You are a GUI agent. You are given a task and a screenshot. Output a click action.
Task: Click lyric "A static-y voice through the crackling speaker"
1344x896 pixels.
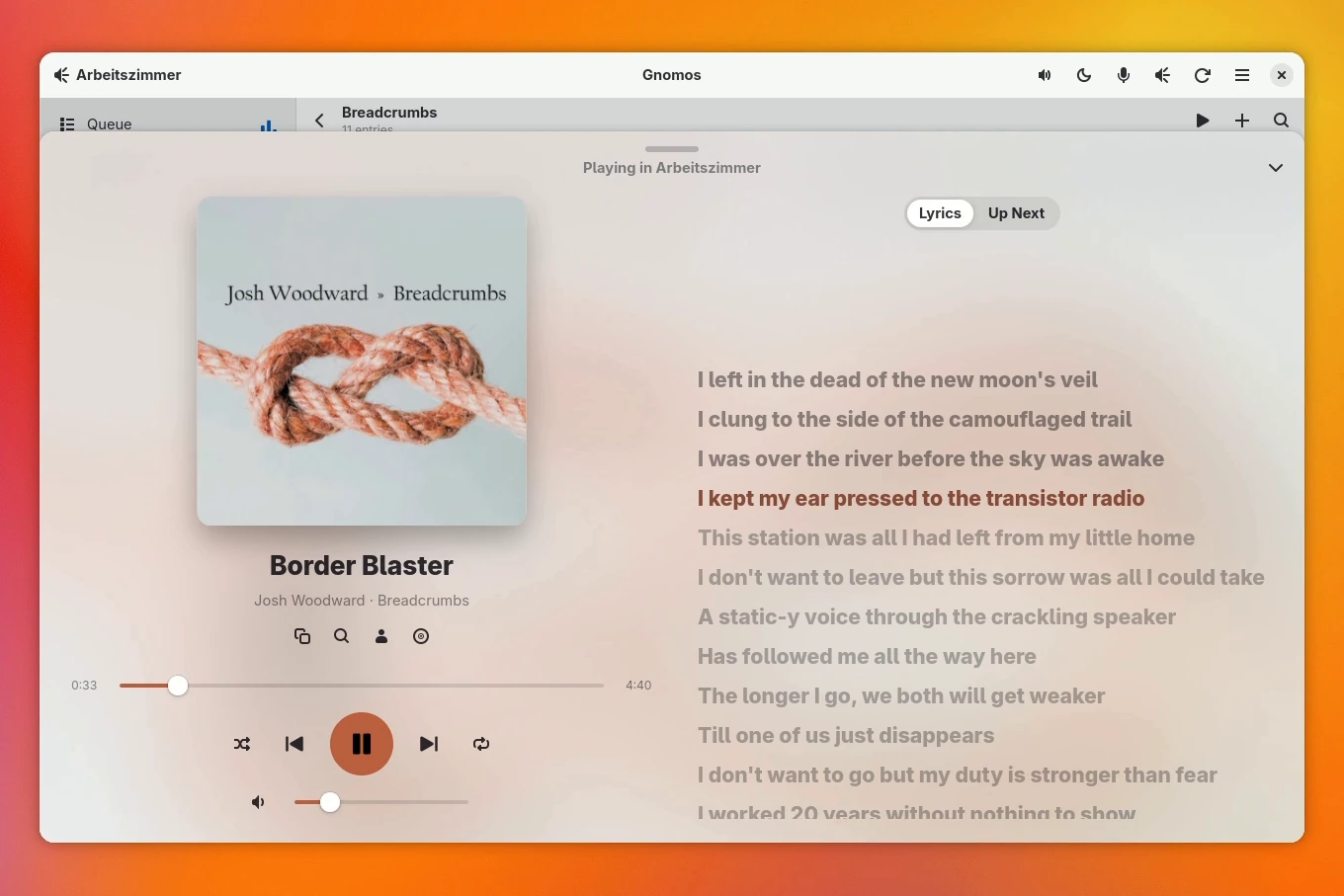(x=937, y=616)
